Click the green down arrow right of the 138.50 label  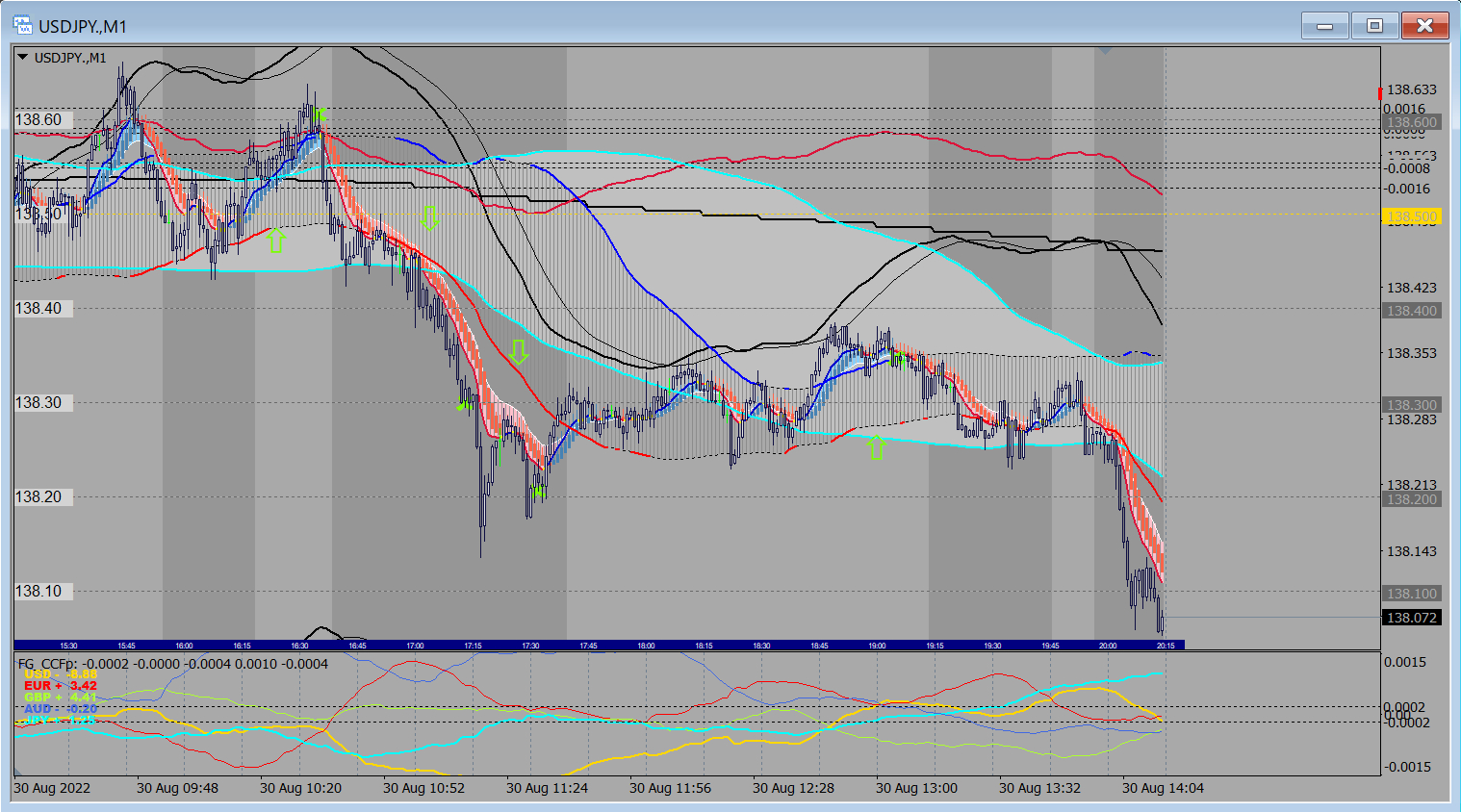[x=429, y=218]
